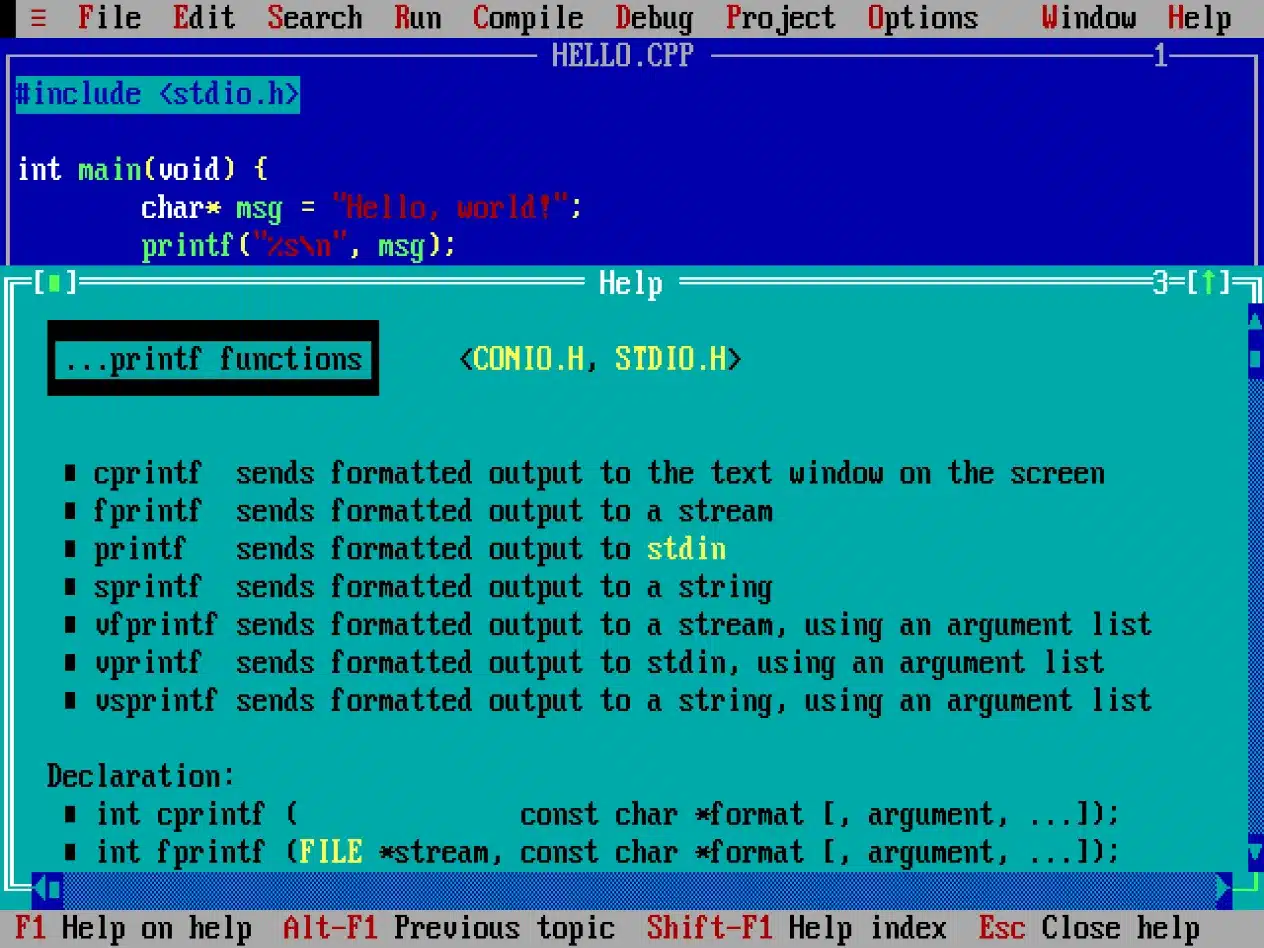Open the File menu
Image resolution: width=1264 pixels, height=948 pixels.
pos(109,18)
